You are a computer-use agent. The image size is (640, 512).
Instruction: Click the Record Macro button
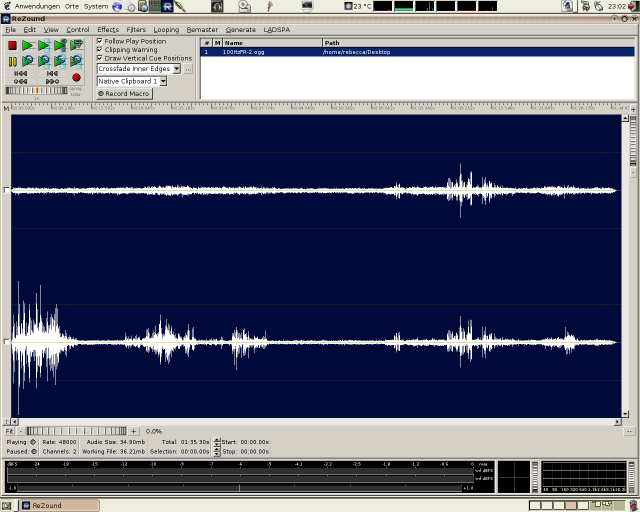click(124, 93)
